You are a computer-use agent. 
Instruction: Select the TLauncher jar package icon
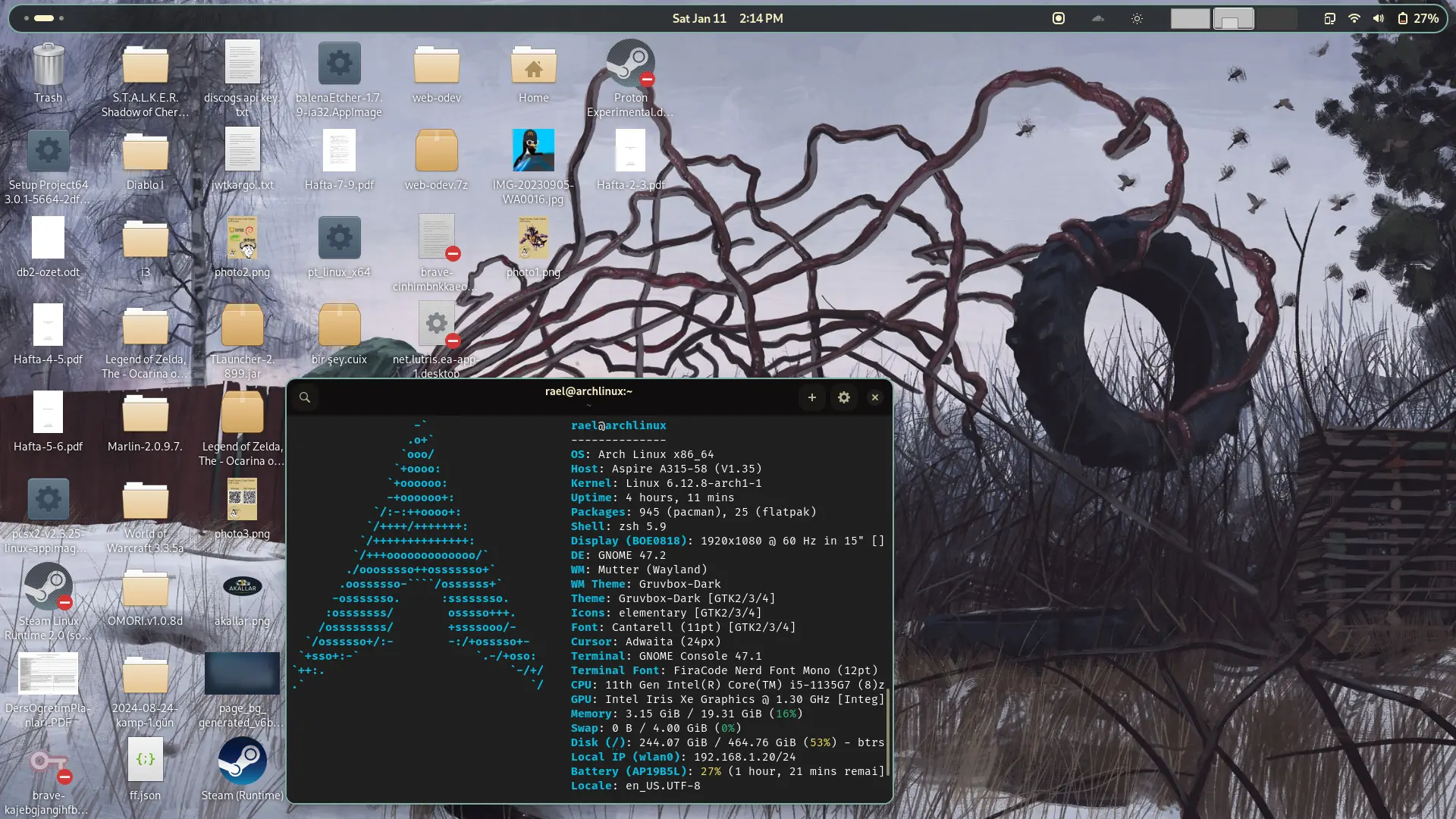(243, 325)
